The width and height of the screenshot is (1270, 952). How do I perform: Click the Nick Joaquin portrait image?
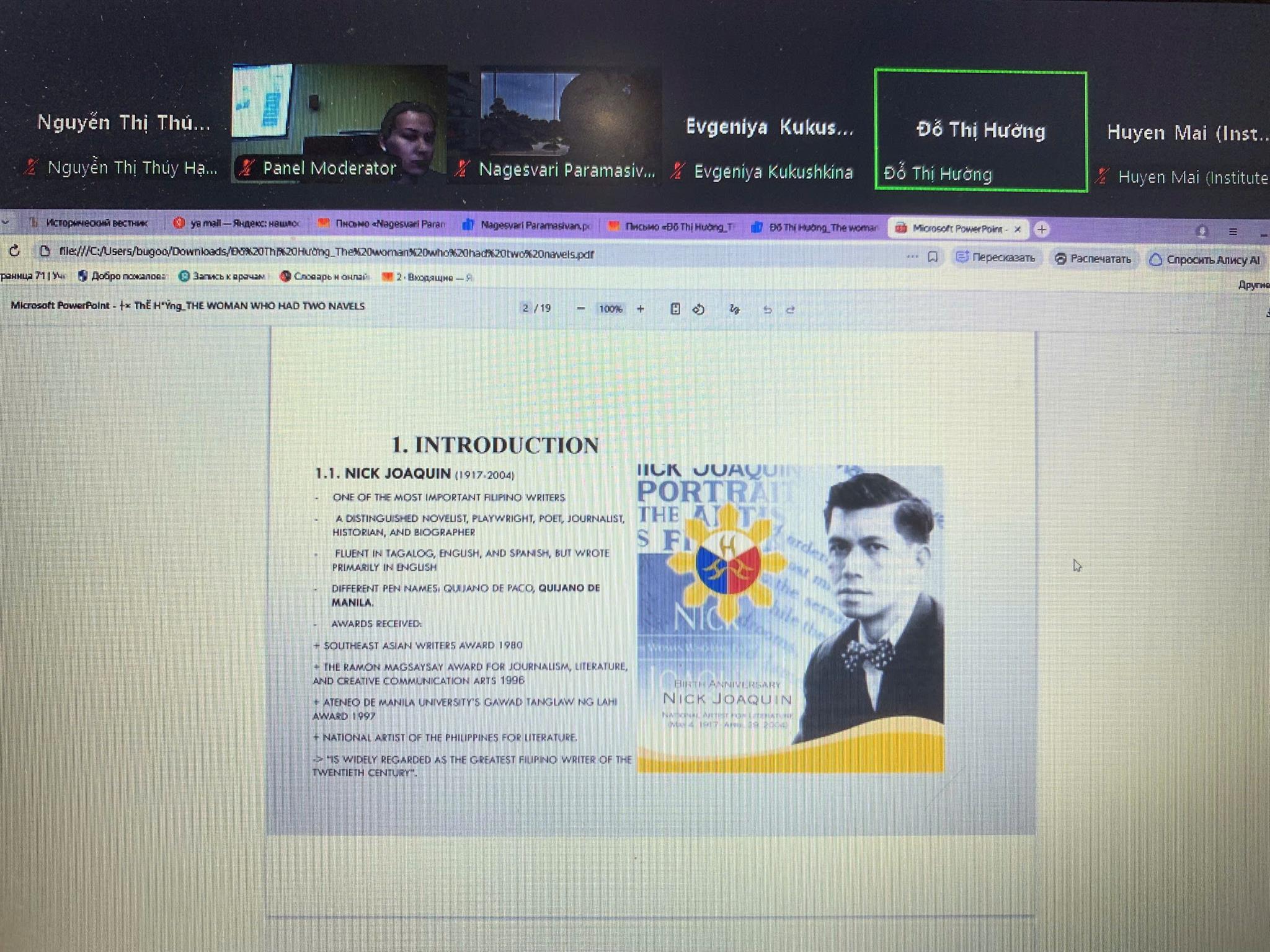(791, 619)
